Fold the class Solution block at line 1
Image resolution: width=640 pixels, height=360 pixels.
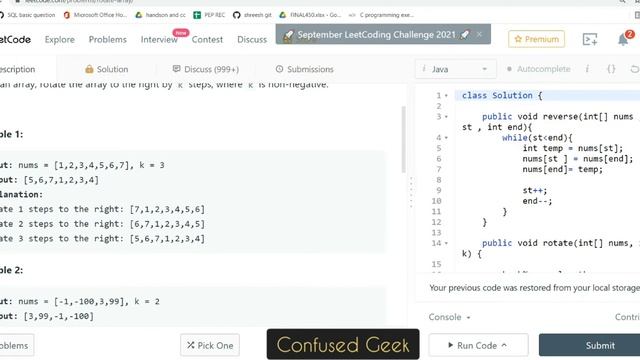tap(446, 96)
